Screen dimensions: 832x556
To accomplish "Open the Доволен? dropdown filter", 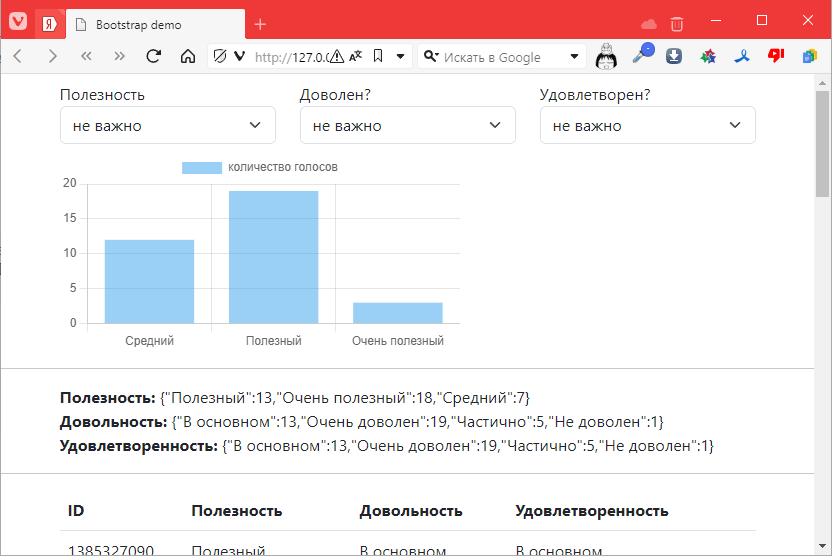I will 407,126.
